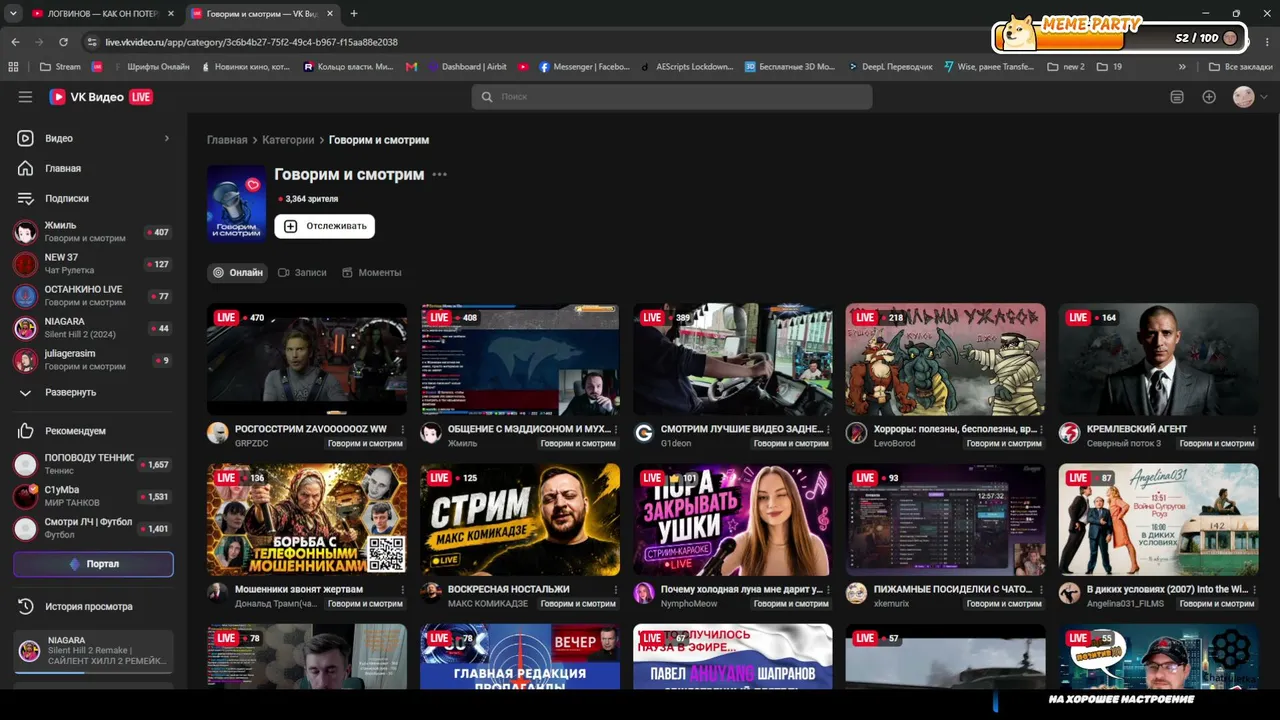Open Жмиль channel from subscriptions list
Screen dimensions: 1280x720
click(x=93, y=232)
